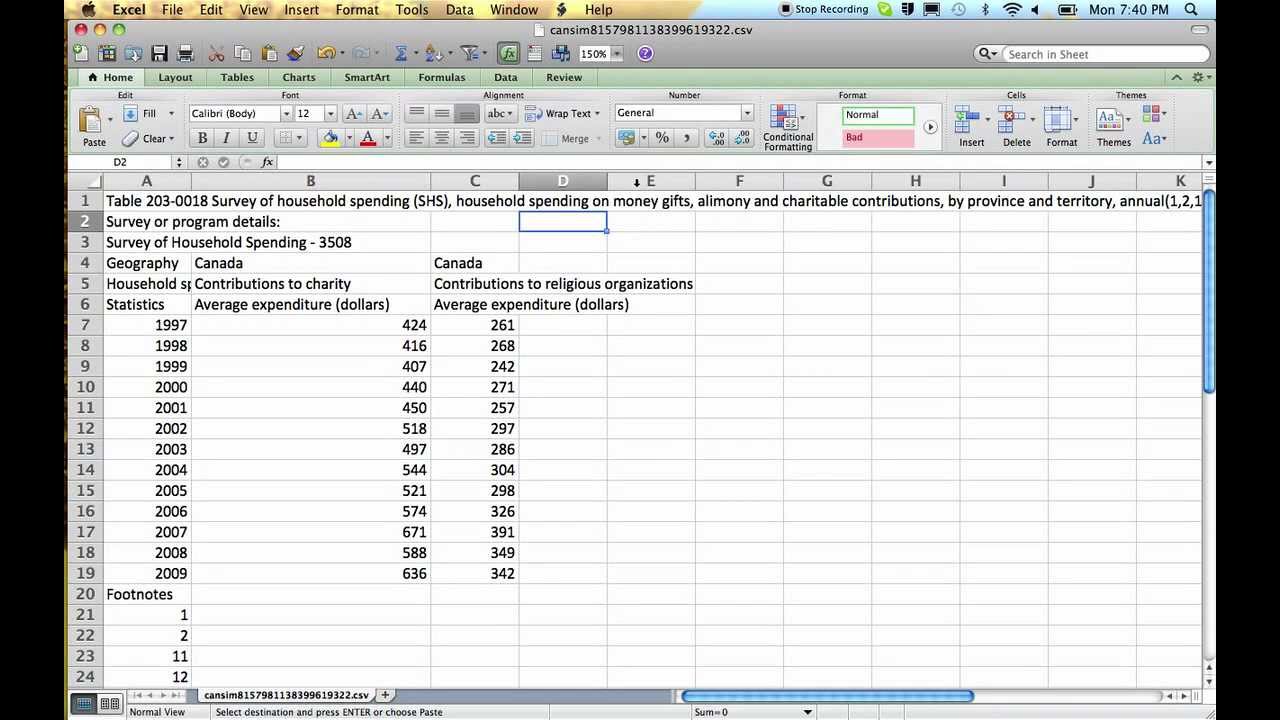Switch to Page Layout view button
The height and width of the screenshot is (720, 1280).
tap(110, 703)
